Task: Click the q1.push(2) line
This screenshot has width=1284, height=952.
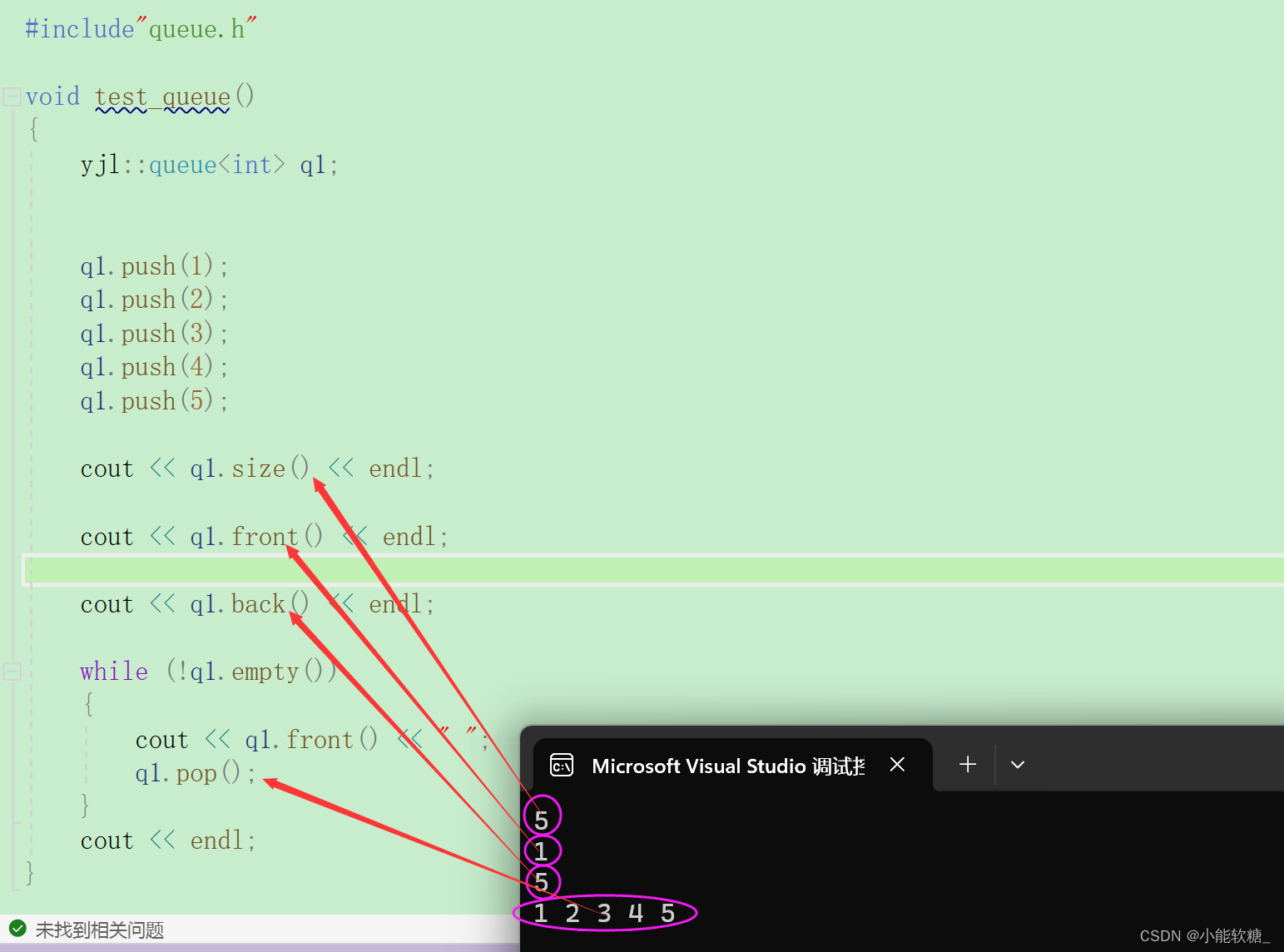Action: (154, 300)
